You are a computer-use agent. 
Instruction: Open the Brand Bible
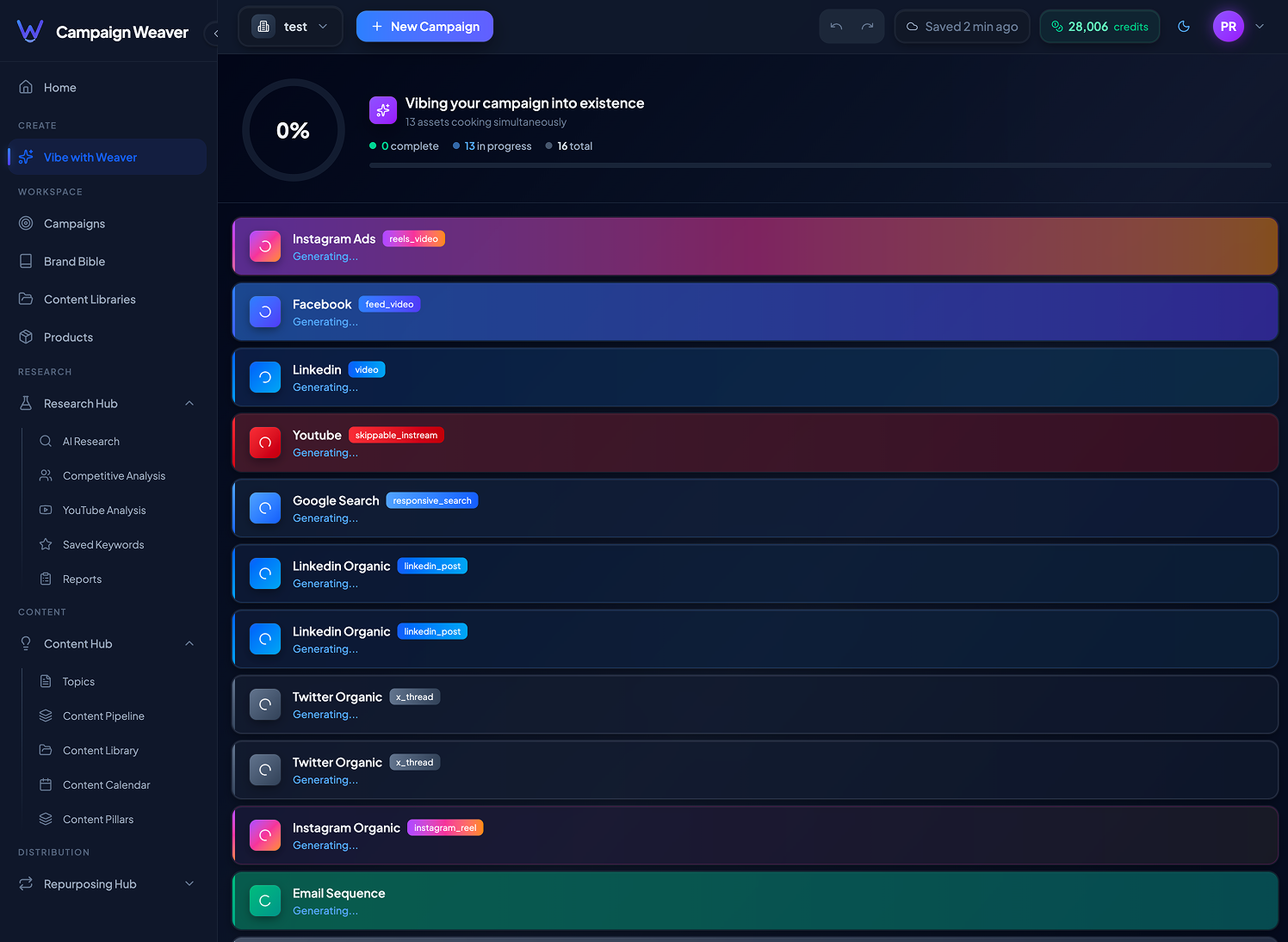point(74,261)
